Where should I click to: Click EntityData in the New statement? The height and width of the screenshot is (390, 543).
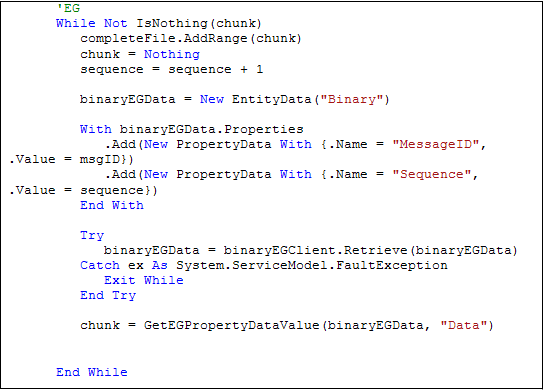pyautogui.click(x=271, y=100)
